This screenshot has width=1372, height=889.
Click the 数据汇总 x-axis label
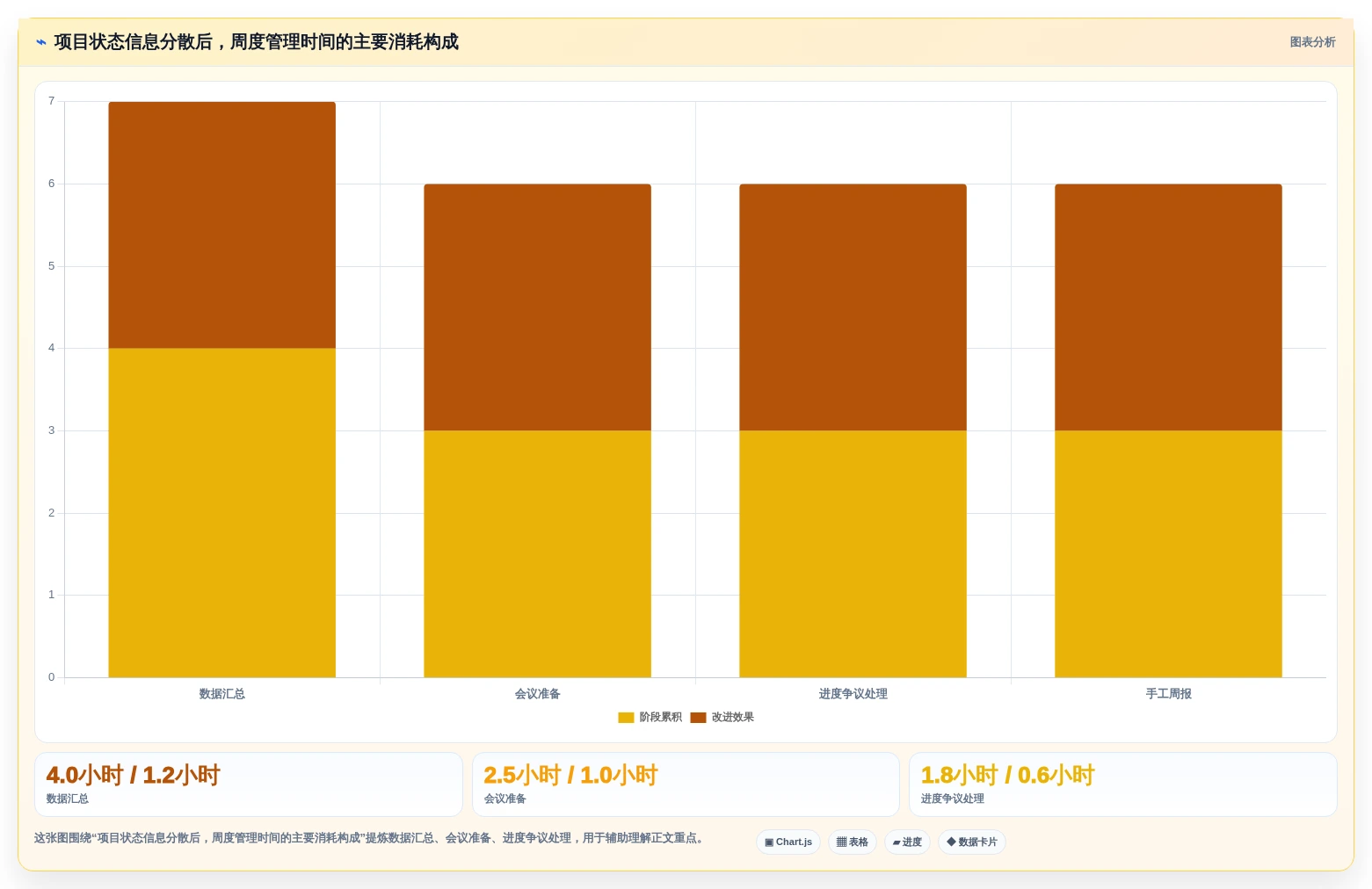tap(221, 694)
